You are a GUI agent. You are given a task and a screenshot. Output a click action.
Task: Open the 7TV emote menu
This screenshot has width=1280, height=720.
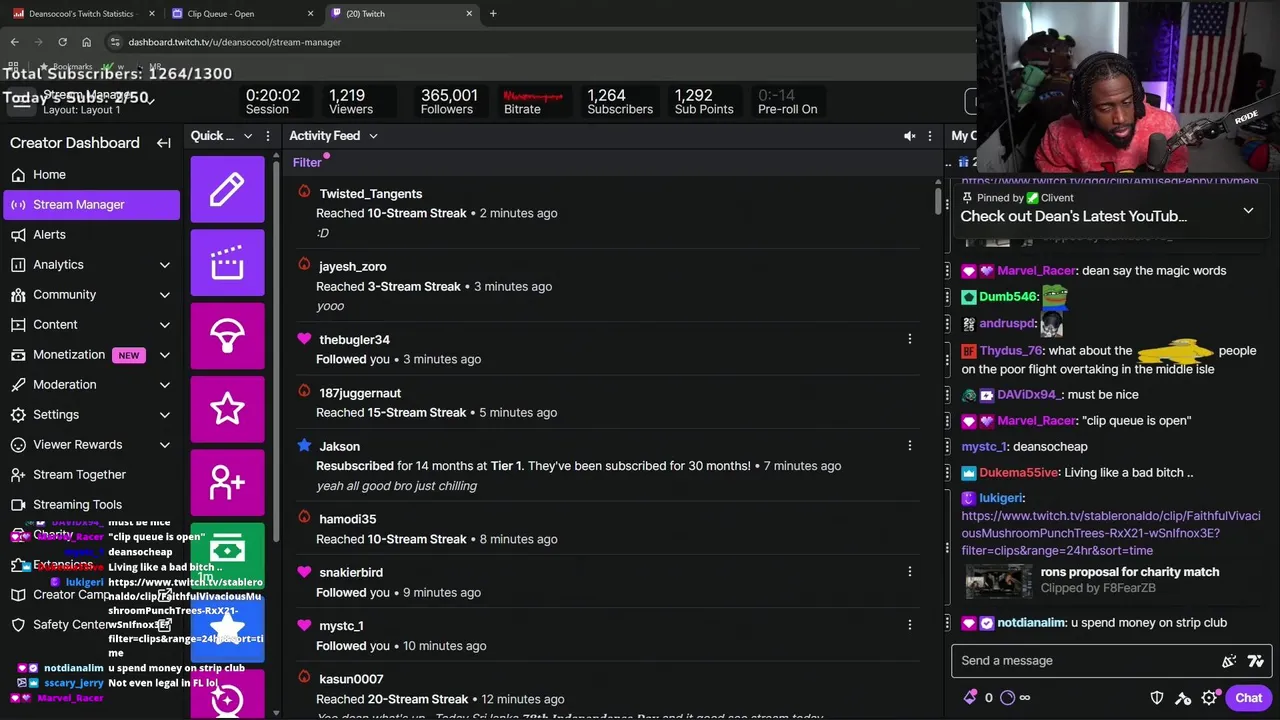[1256, 661]
